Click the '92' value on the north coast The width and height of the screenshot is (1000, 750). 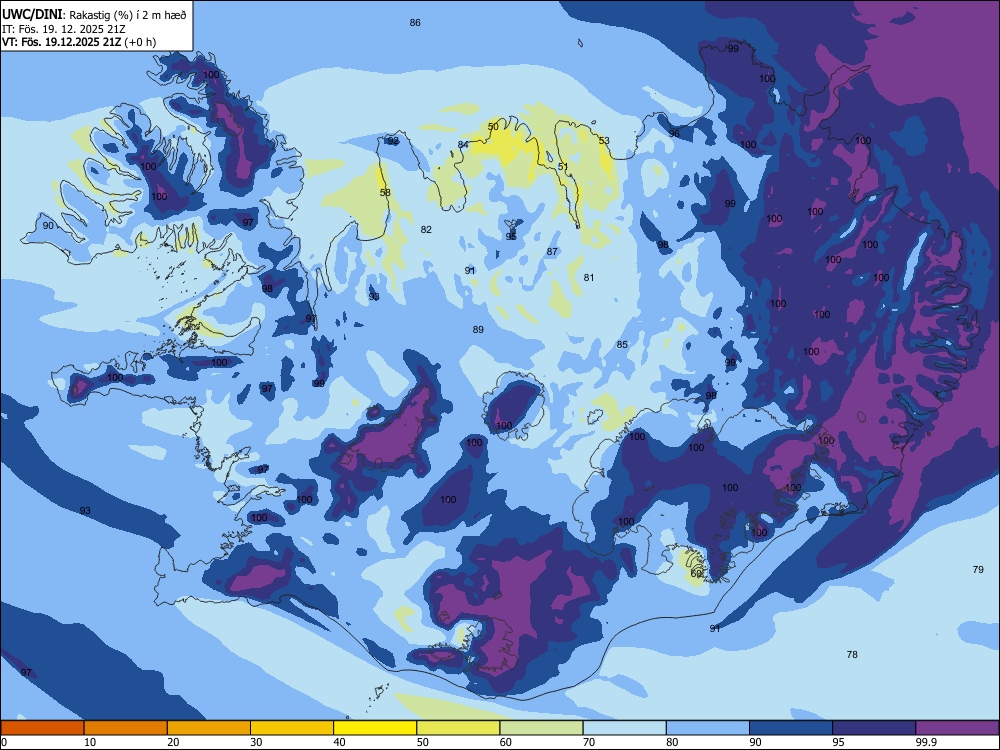393,140
